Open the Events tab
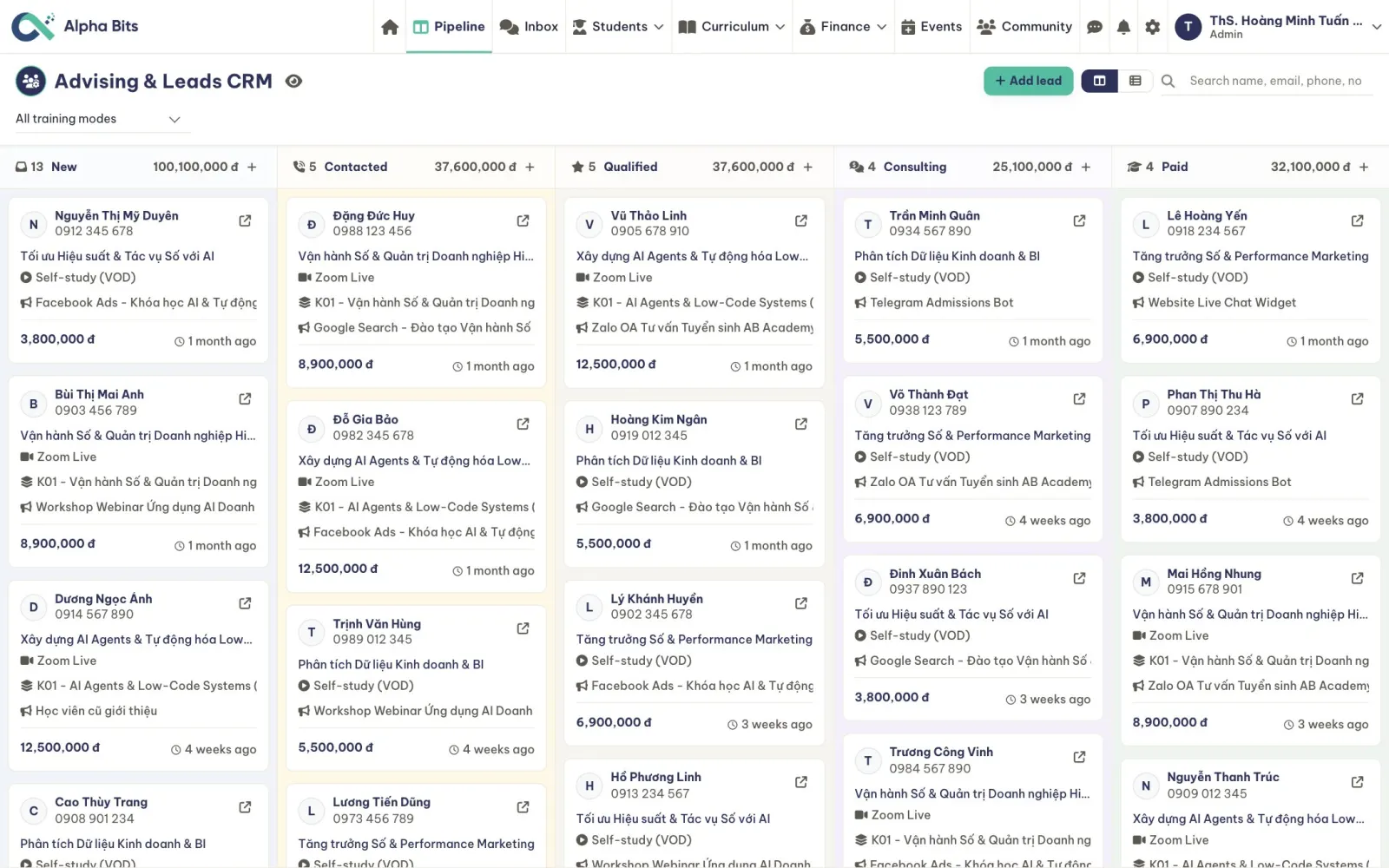The image size is (1389, 868). point(931,27)
